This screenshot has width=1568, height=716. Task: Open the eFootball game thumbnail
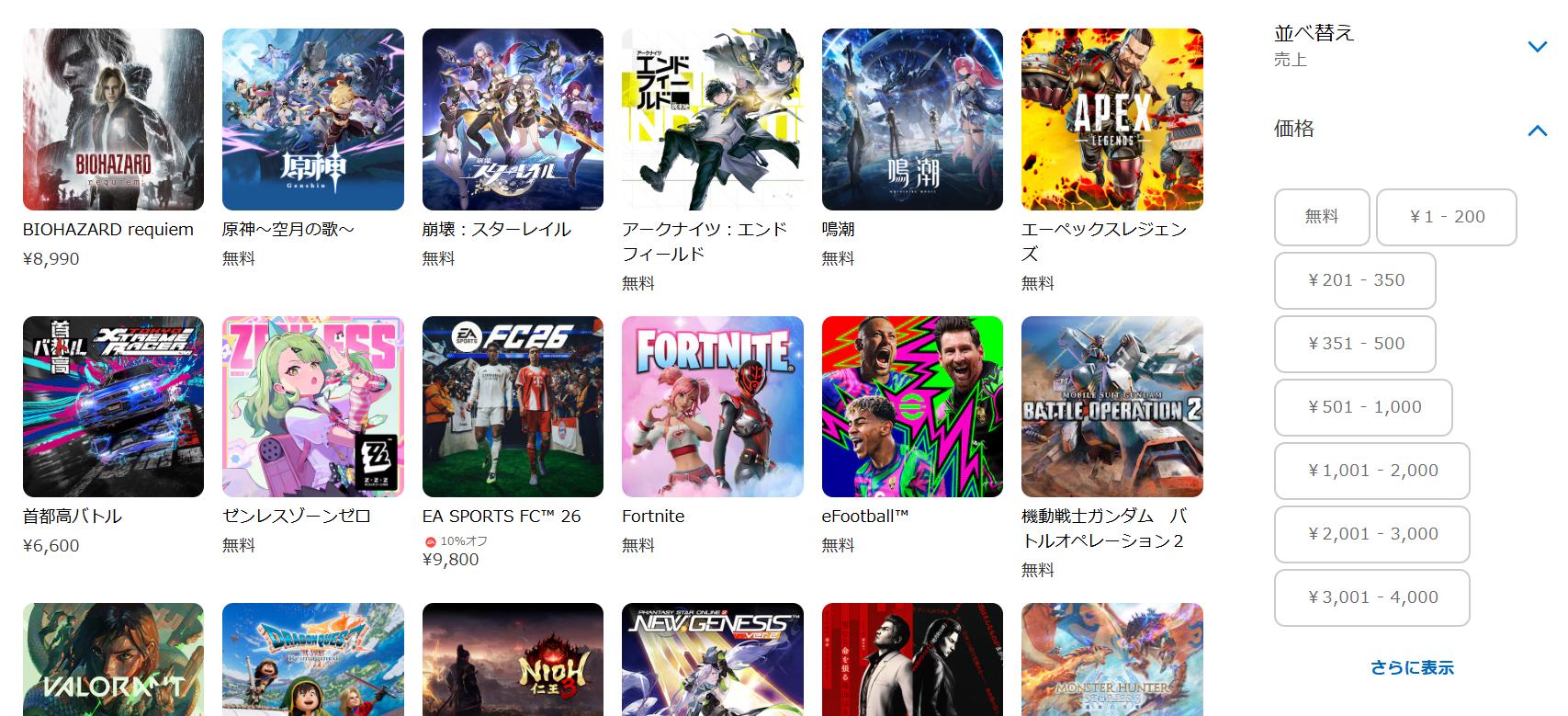pyautogui.click(x=912, y=407)
